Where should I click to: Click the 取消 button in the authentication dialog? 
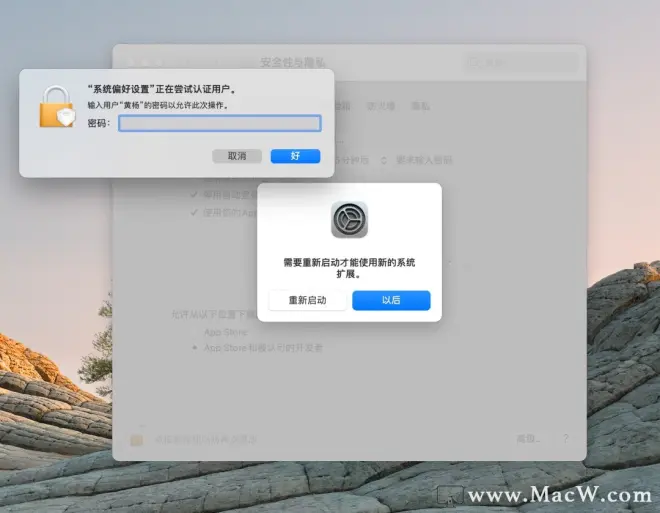click(237, 156)
